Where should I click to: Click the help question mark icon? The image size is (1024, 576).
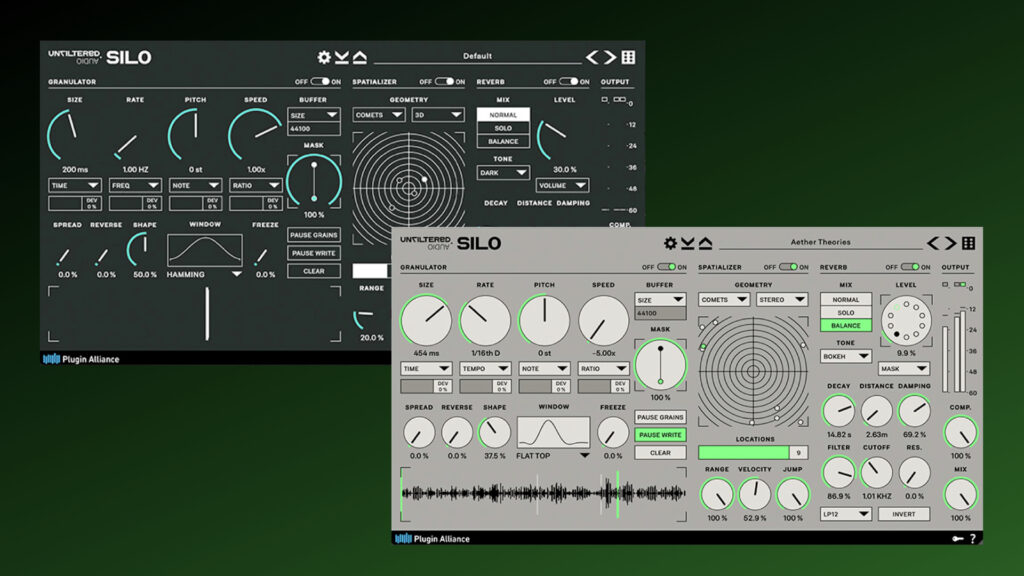pos(973,538)
